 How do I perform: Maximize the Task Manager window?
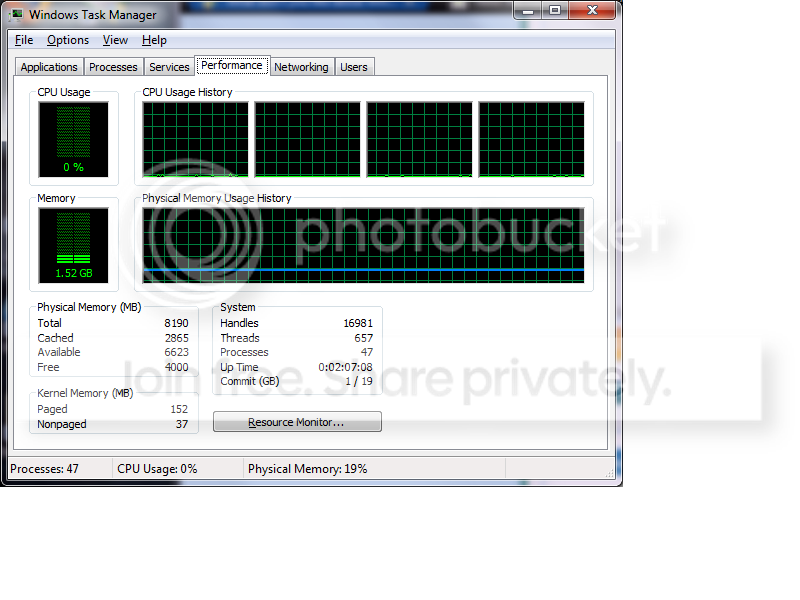(x=555, y=10)
